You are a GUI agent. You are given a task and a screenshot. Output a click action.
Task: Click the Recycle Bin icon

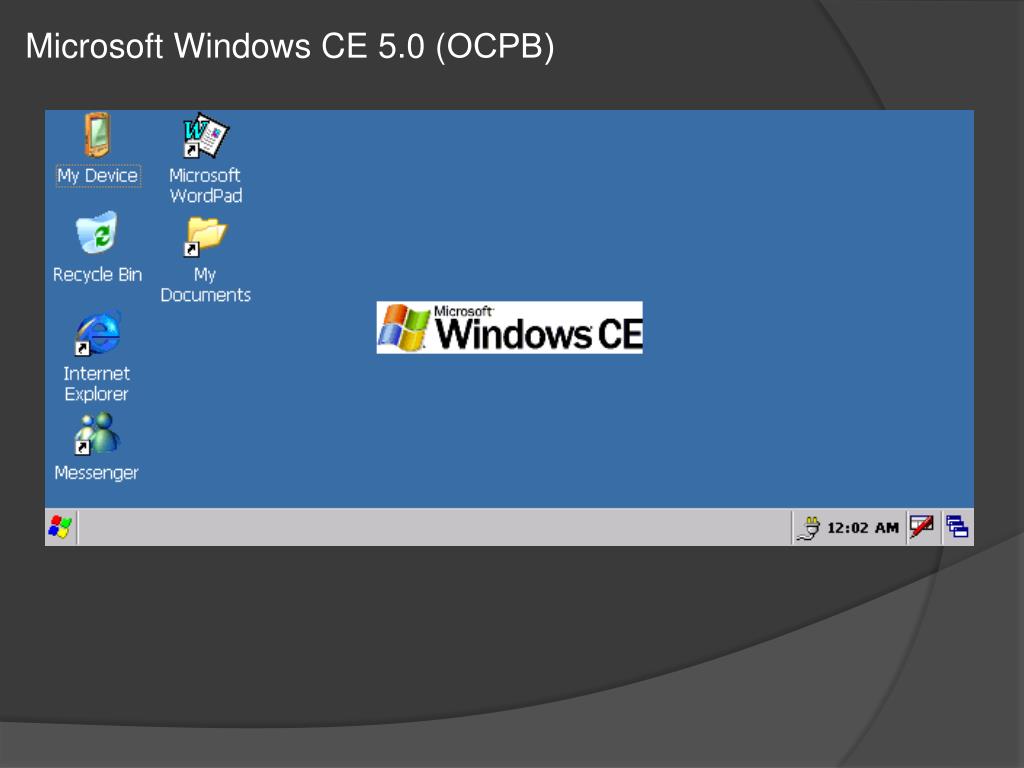pos(97,232)
